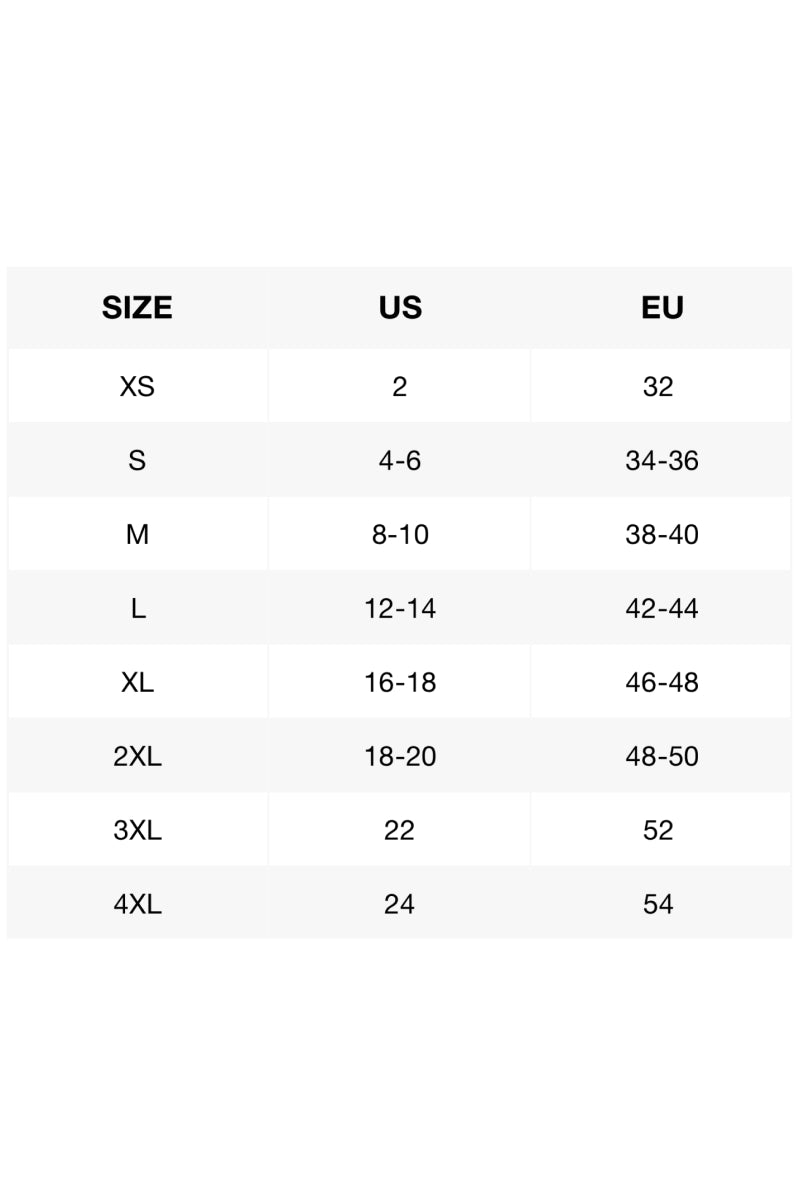Click EU size value 34-36
The width and height of the screenshot is (800, 1200).
pyautogui.click(x=662, y=460)
